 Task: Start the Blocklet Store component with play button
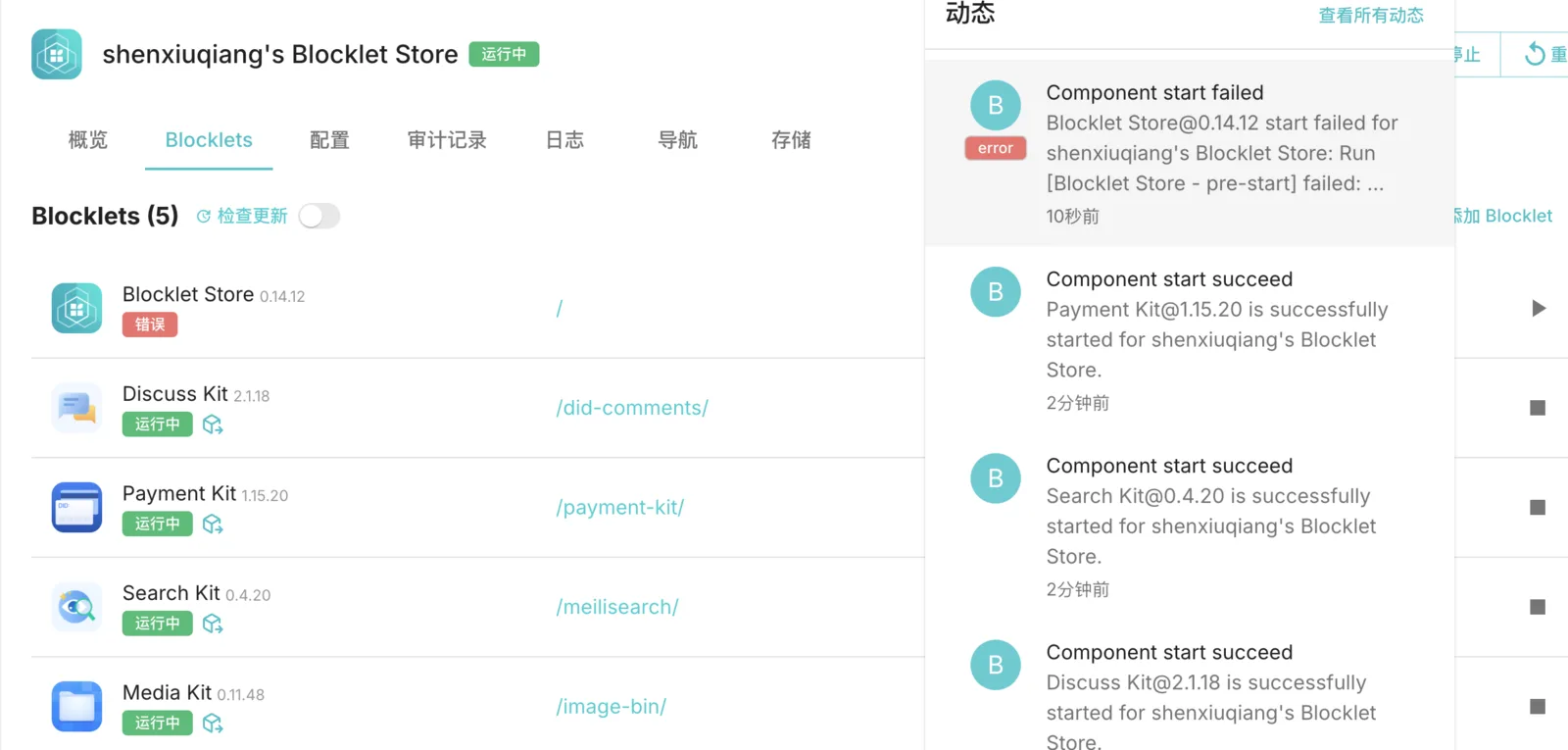pyautogui.click(x=1539, y=309)
